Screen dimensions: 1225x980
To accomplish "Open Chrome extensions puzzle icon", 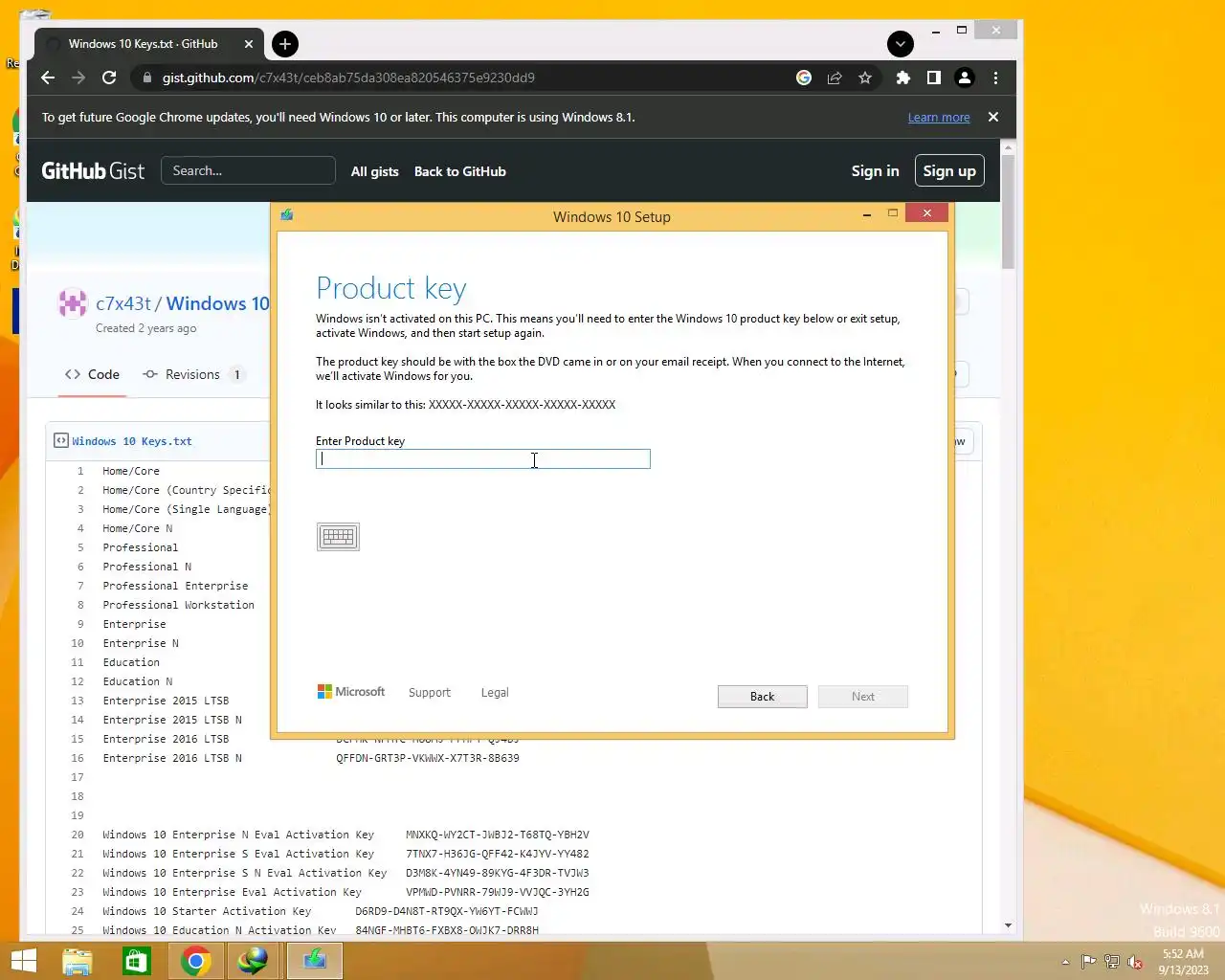I will pos(902,78).
